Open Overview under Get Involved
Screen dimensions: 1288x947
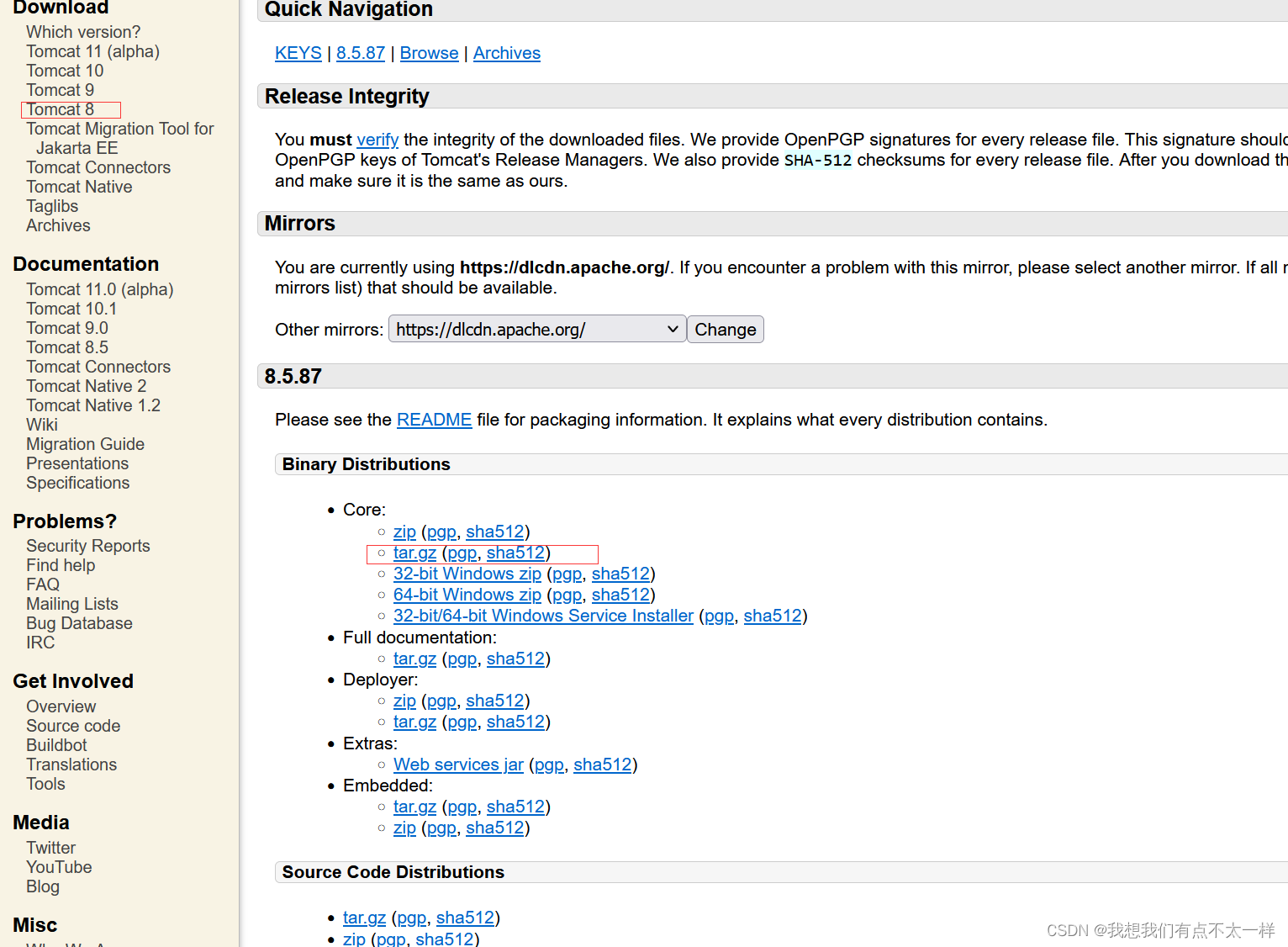click(x=61, y=706)
